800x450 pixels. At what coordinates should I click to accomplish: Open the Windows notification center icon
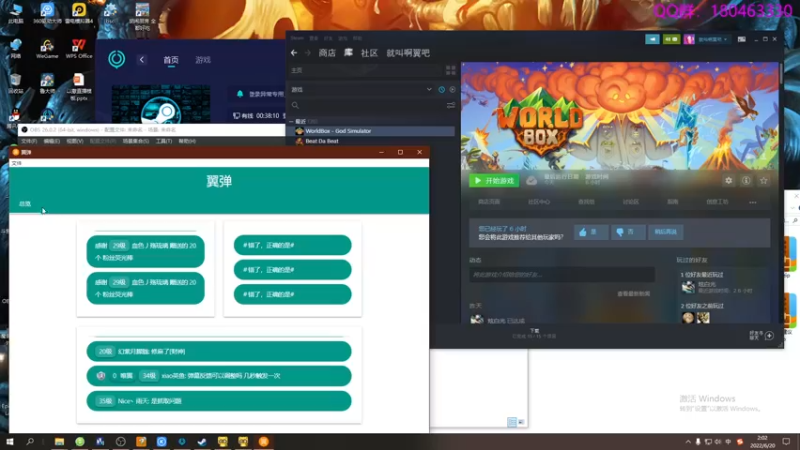pos(786,442)
